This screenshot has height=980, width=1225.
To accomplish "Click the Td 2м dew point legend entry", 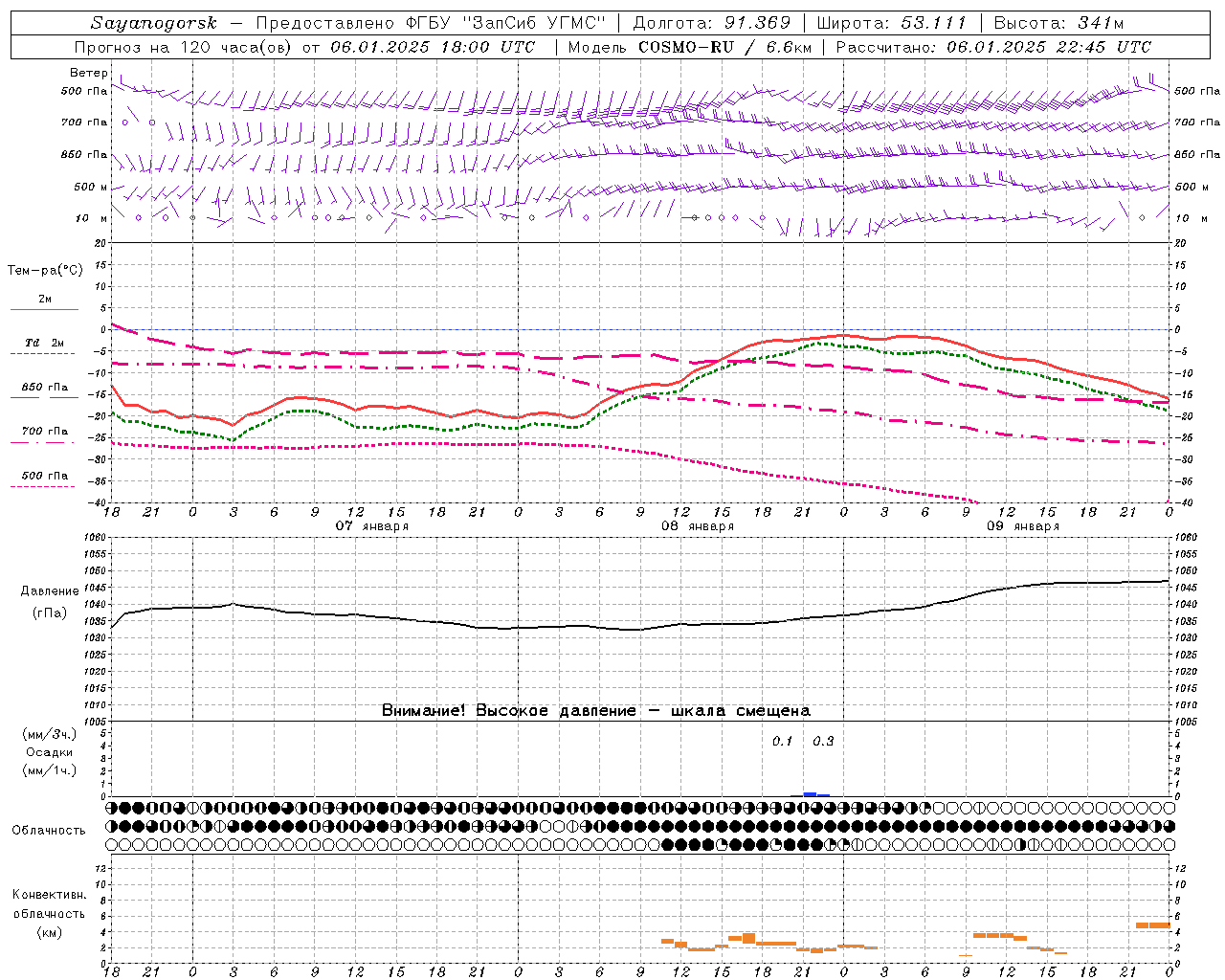I will tap(45, 343).
